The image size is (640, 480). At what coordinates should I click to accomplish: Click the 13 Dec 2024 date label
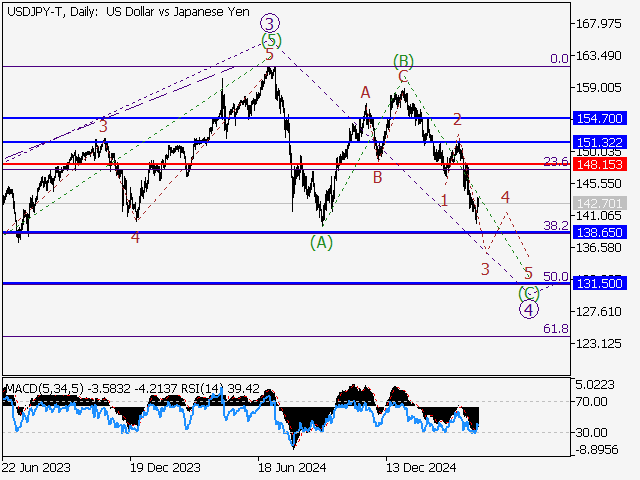point(421,467)
